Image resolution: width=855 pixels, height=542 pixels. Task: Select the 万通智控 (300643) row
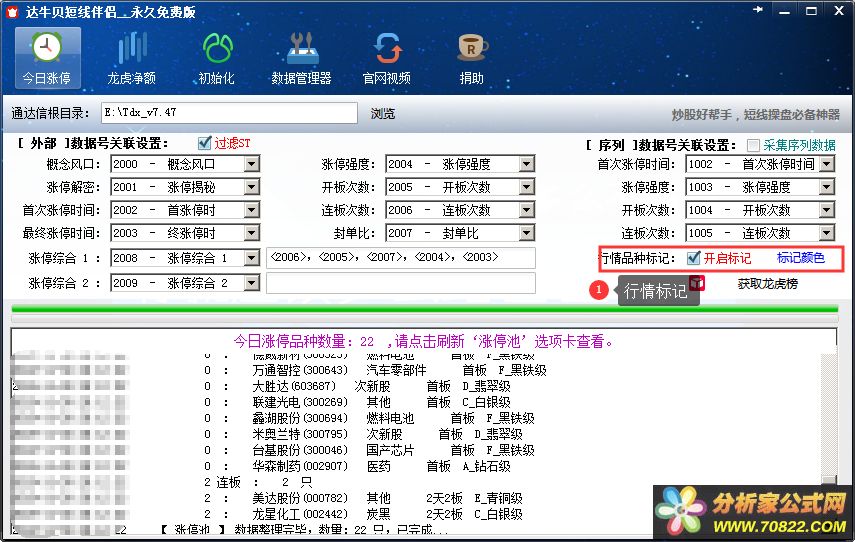click(375, 370)
